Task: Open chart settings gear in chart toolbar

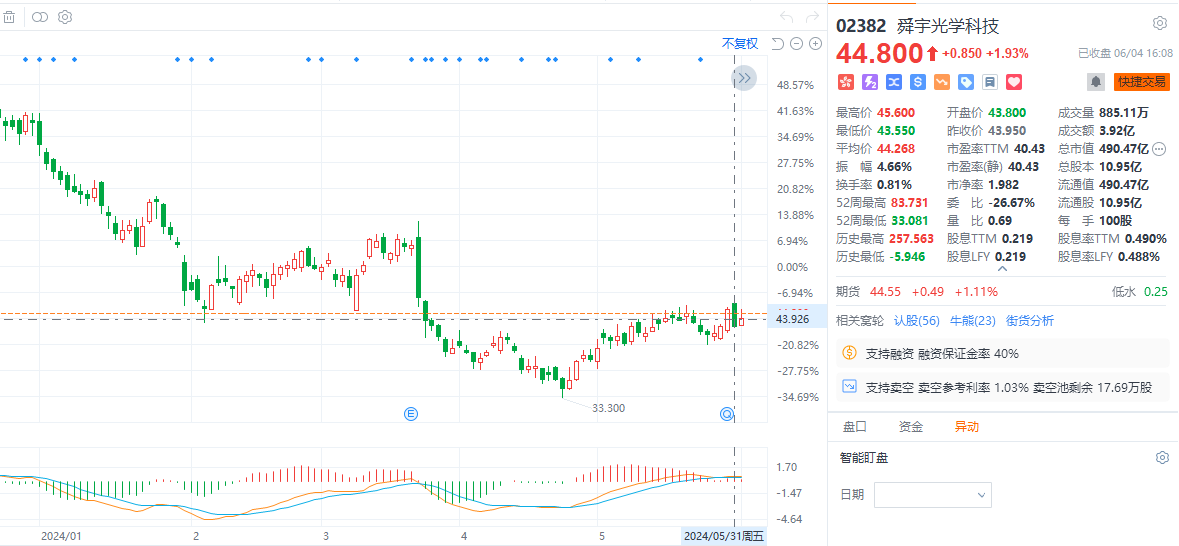Action: click(65, 17)
